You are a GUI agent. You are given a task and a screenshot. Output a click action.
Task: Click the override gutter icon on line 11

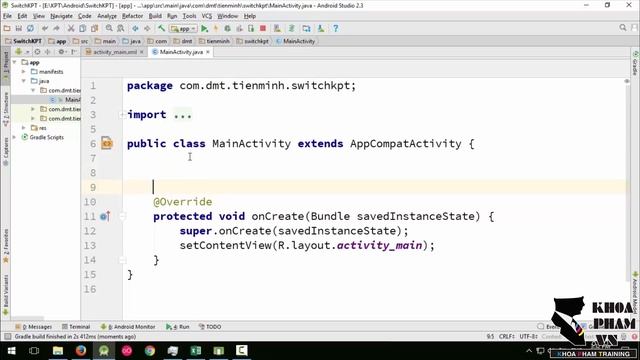pos(105,216)
